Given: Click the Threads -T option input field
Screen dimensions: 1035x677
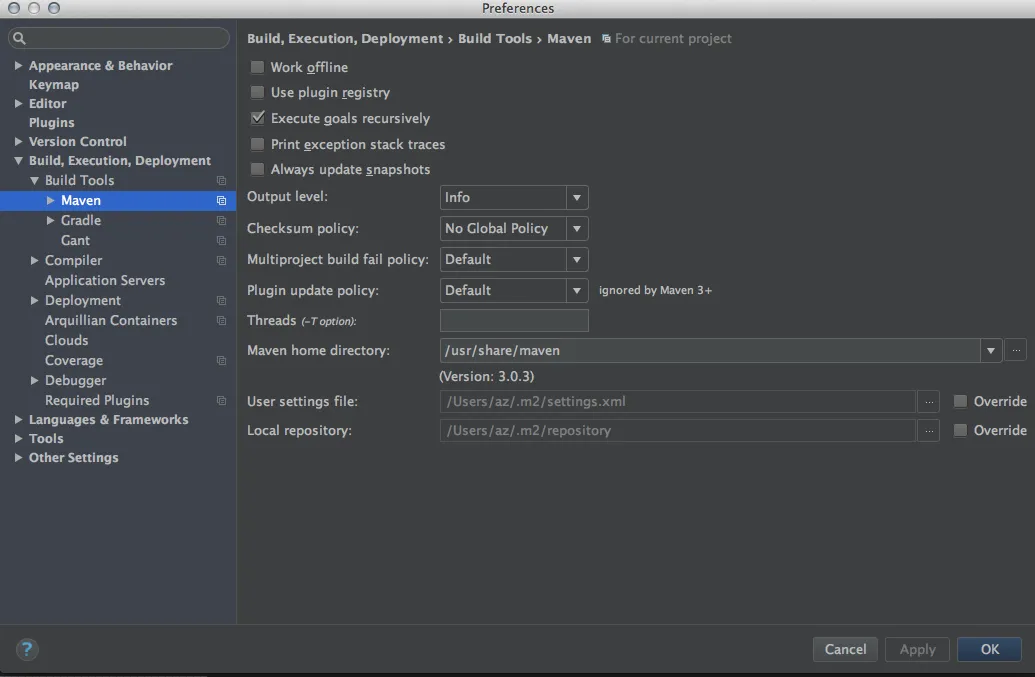Looking at the screenshot, I should pos(514,321).
